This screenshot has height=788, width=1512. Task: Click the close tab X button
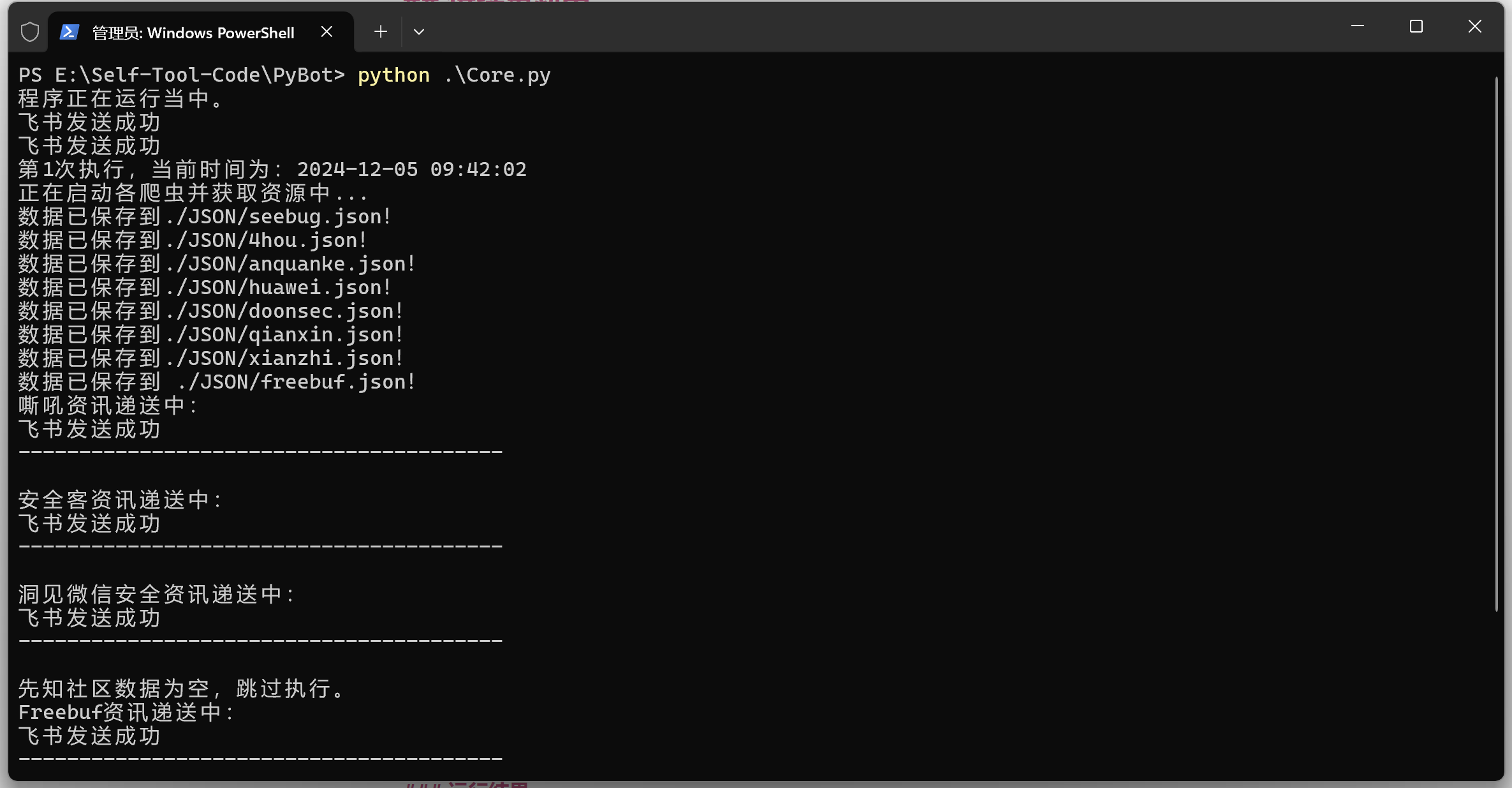coord(324,30)
